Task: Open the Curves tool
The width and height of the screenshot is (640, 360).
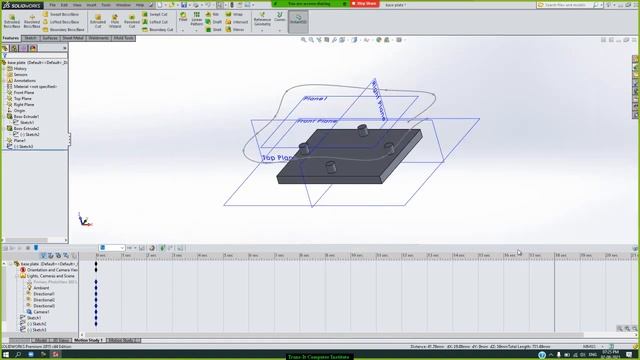Action: click(x=280, y=16)
